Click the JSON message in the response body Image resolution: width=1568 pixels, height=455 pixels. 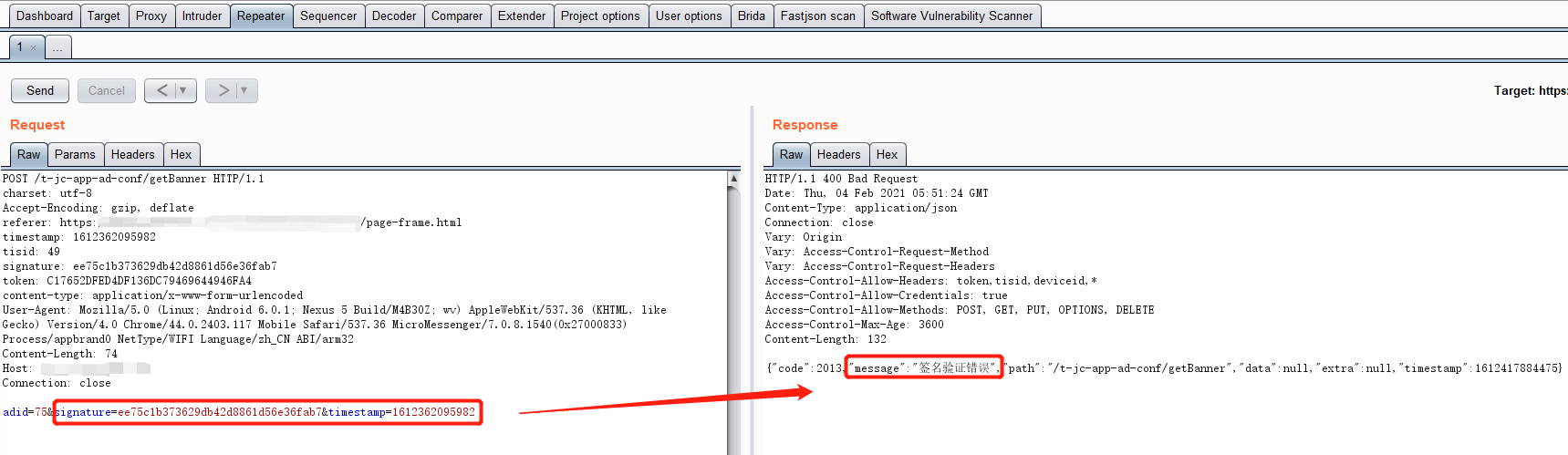point(923,367)
